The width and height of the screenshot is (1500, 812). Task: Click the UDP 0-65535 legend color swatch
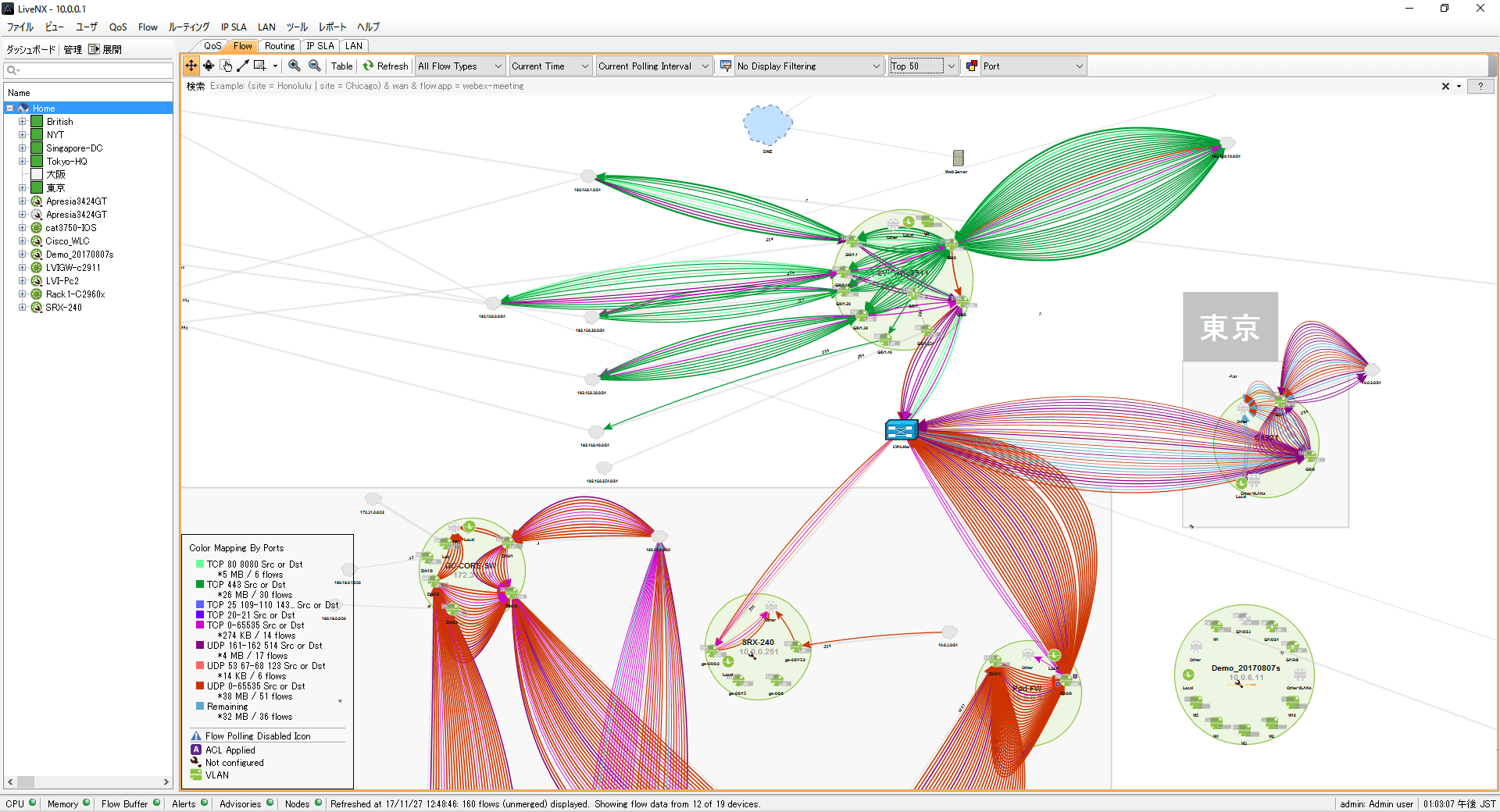pos(200,686)
